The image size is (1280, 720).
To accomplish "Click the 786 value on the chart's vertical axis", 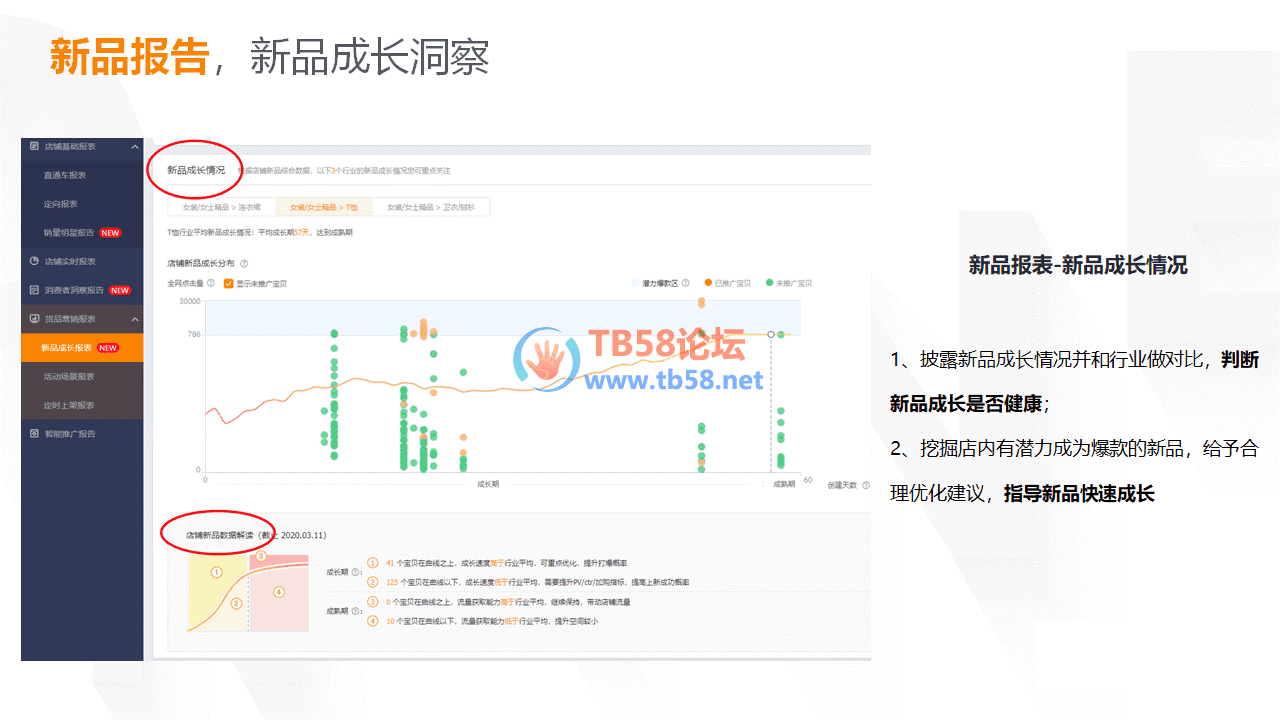I will (x=194, y=334).
